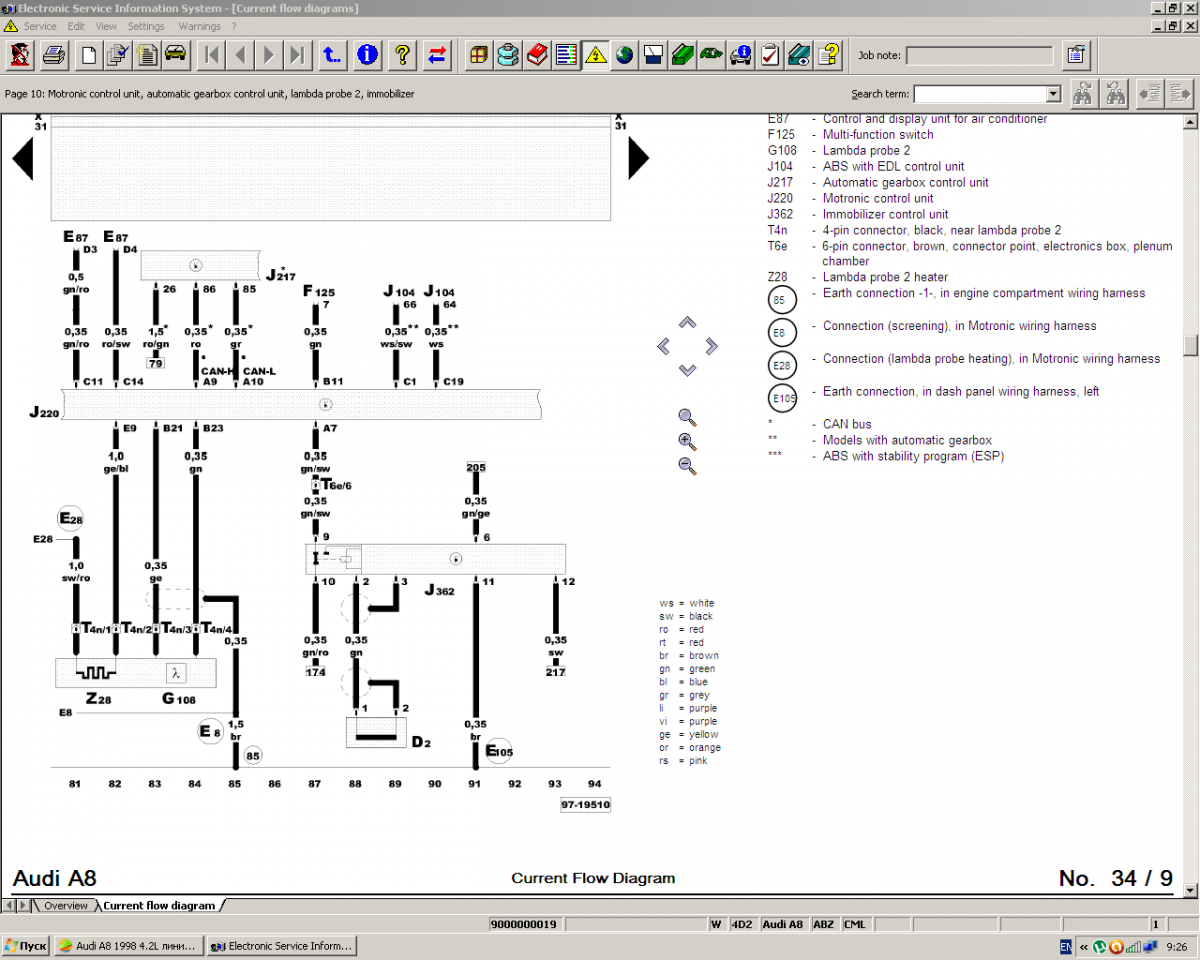Screen dimensions: 1200x960
Task: Click the red book toolbar icon
Action: pos(537,54)
